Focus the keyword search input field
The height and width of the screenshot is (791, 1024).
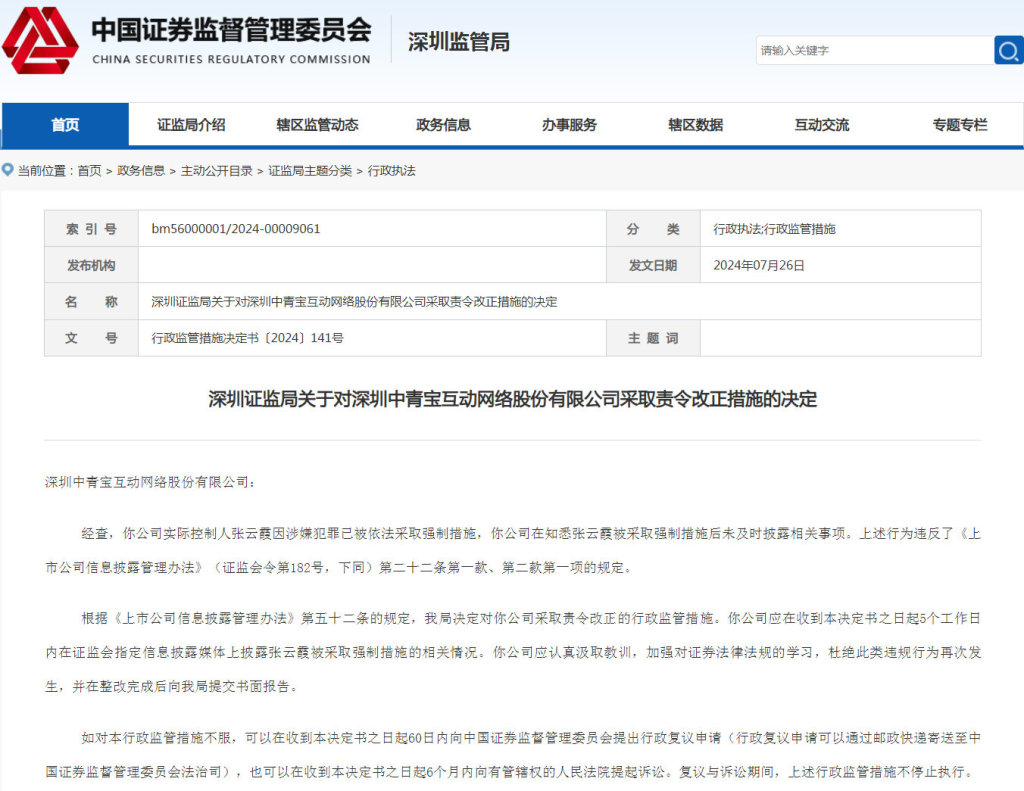874,50
